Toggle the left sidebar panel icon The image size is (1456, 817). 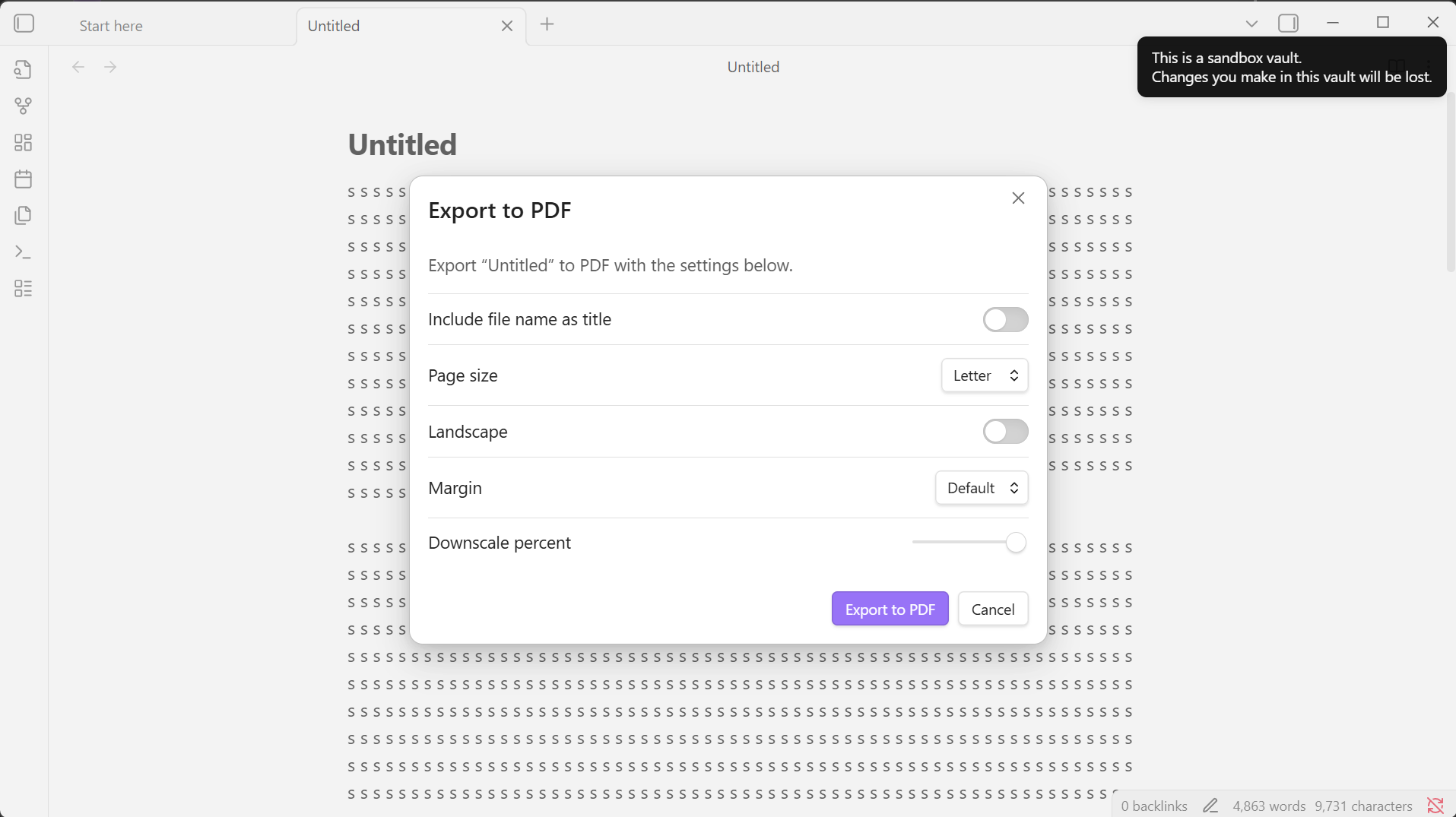pos(24,24)
